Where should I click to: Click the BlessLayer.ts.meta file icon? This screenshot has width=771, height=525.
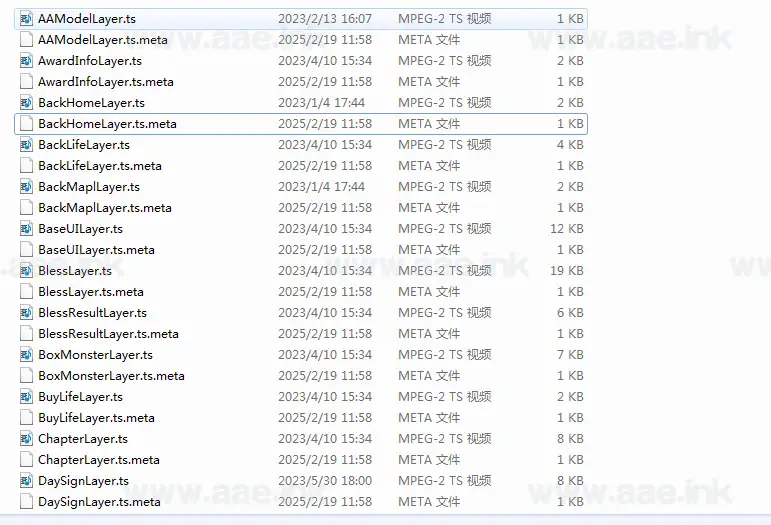coord(26,292)
